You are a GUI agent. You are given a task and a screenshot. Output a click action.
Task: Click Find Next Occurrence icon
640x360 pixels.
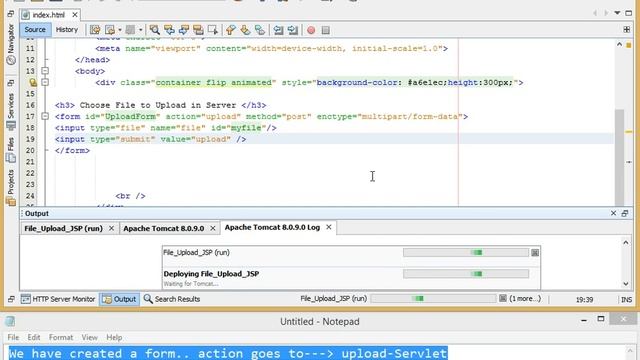click(x=184, y=30)
